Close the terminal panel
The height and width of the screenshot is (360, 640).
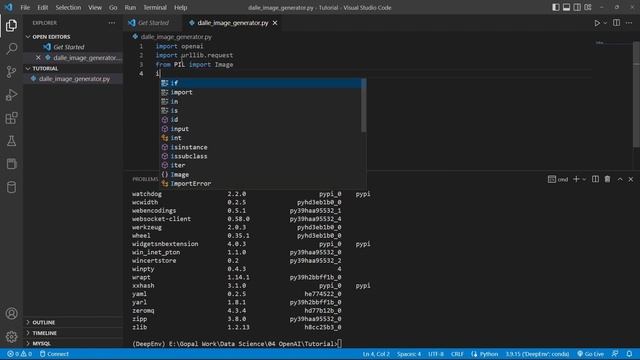[631, 179]
